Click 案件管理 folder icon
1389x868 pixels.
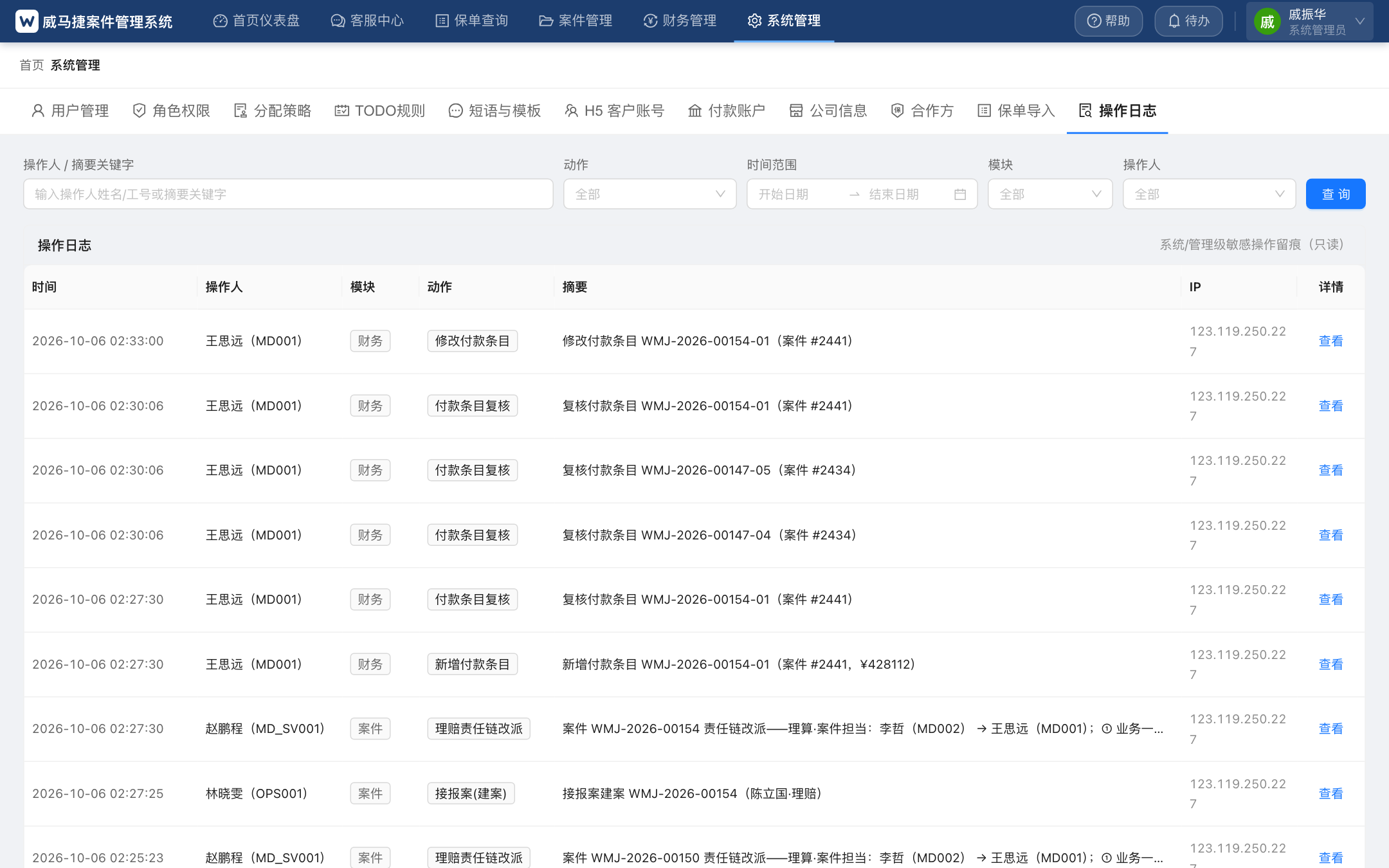tap(546, 21)
